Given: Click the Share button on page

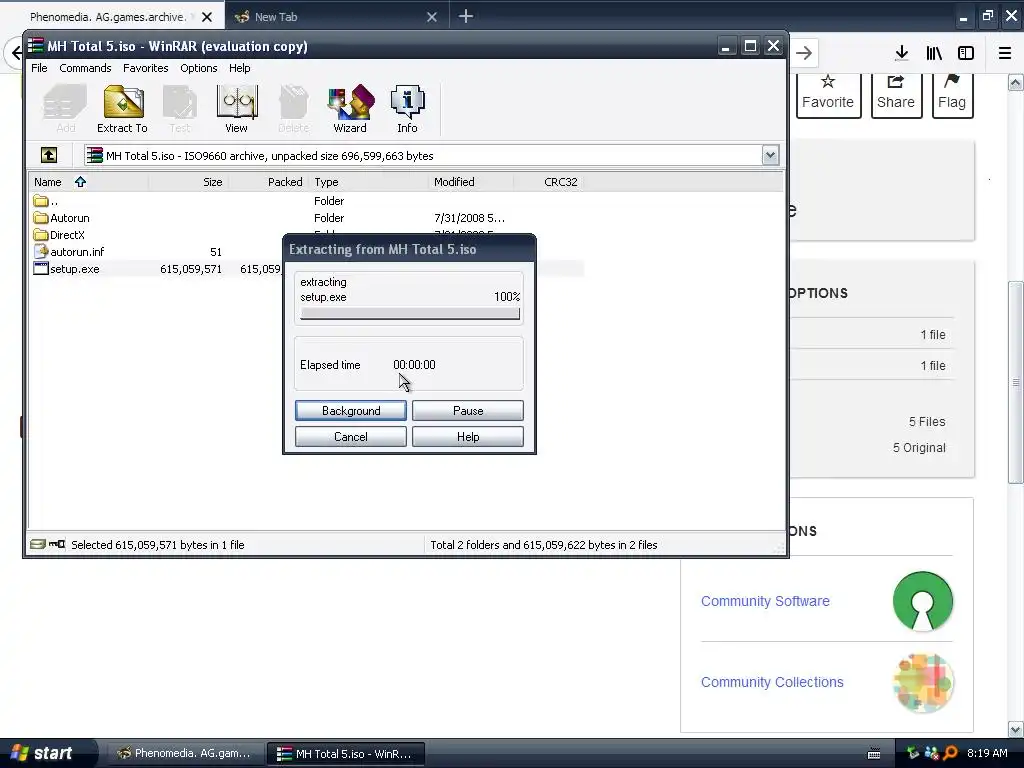Looking at the screenshot, I should click(x=896, y=95).
